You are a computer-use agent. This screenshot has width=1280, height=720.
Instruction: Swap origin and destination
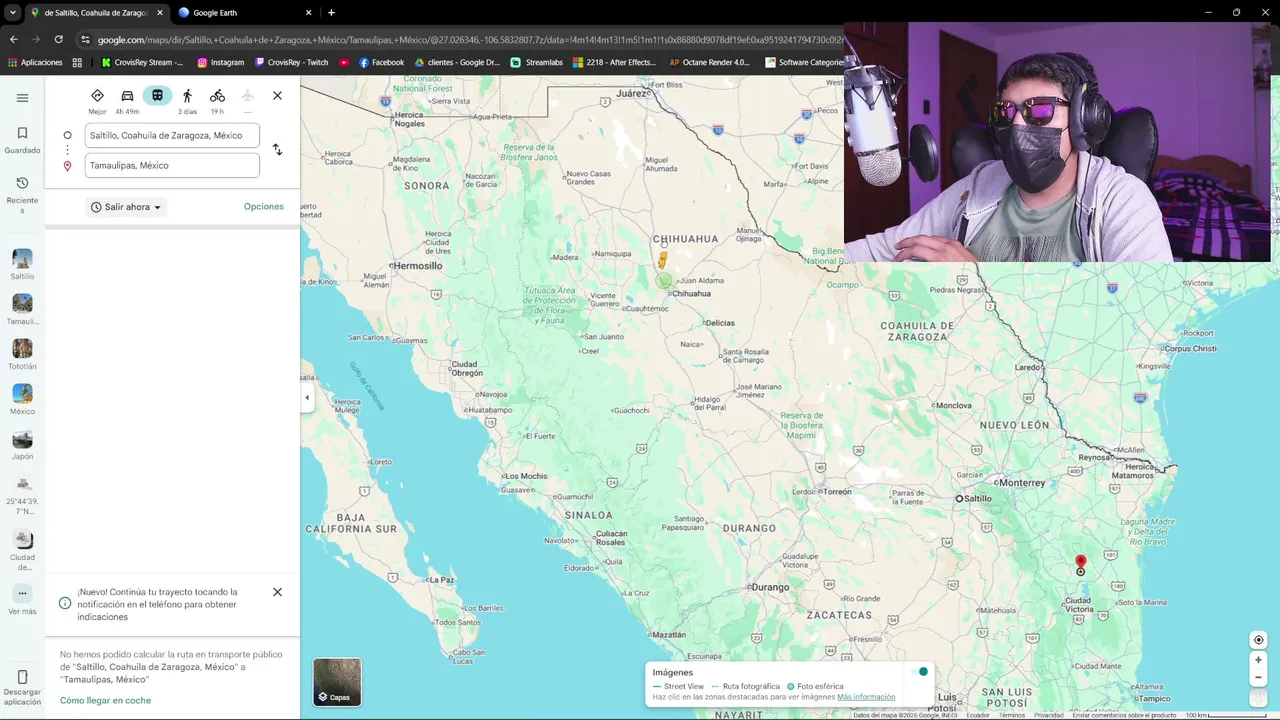coord(277,150)
